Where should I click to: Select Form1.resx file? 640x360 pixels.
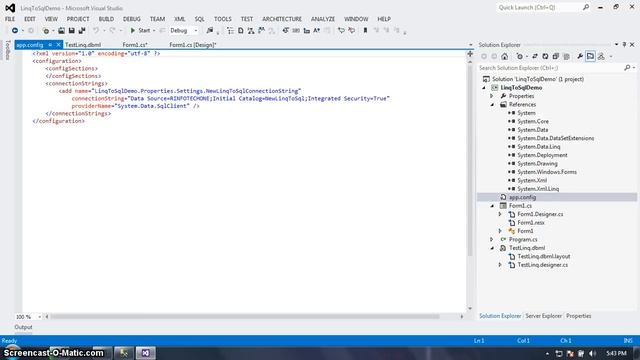[531, 223]
